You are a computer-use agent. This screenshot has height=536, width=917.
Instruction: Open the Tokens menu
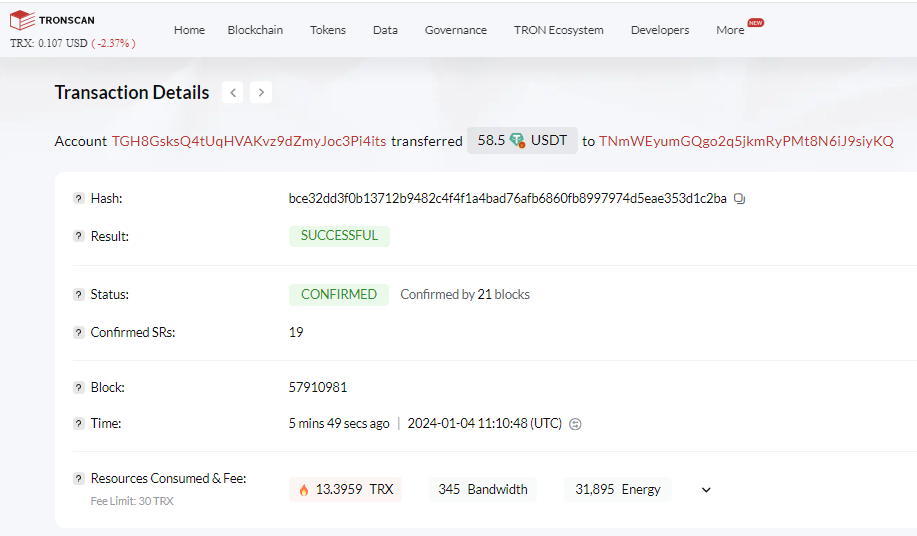[x=328, y=30]
